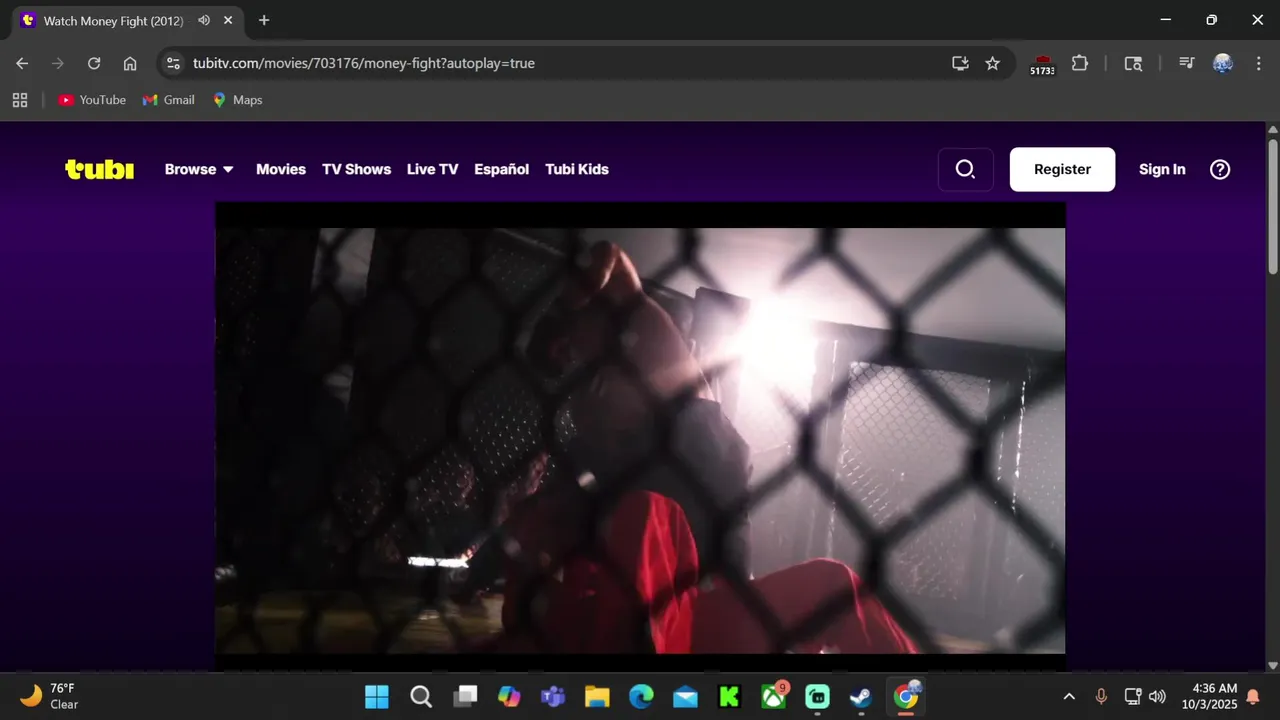The height and width of the screenshot is (720, 1280).
Task: Open the green K app on taskbar
Action: point(729,697)
